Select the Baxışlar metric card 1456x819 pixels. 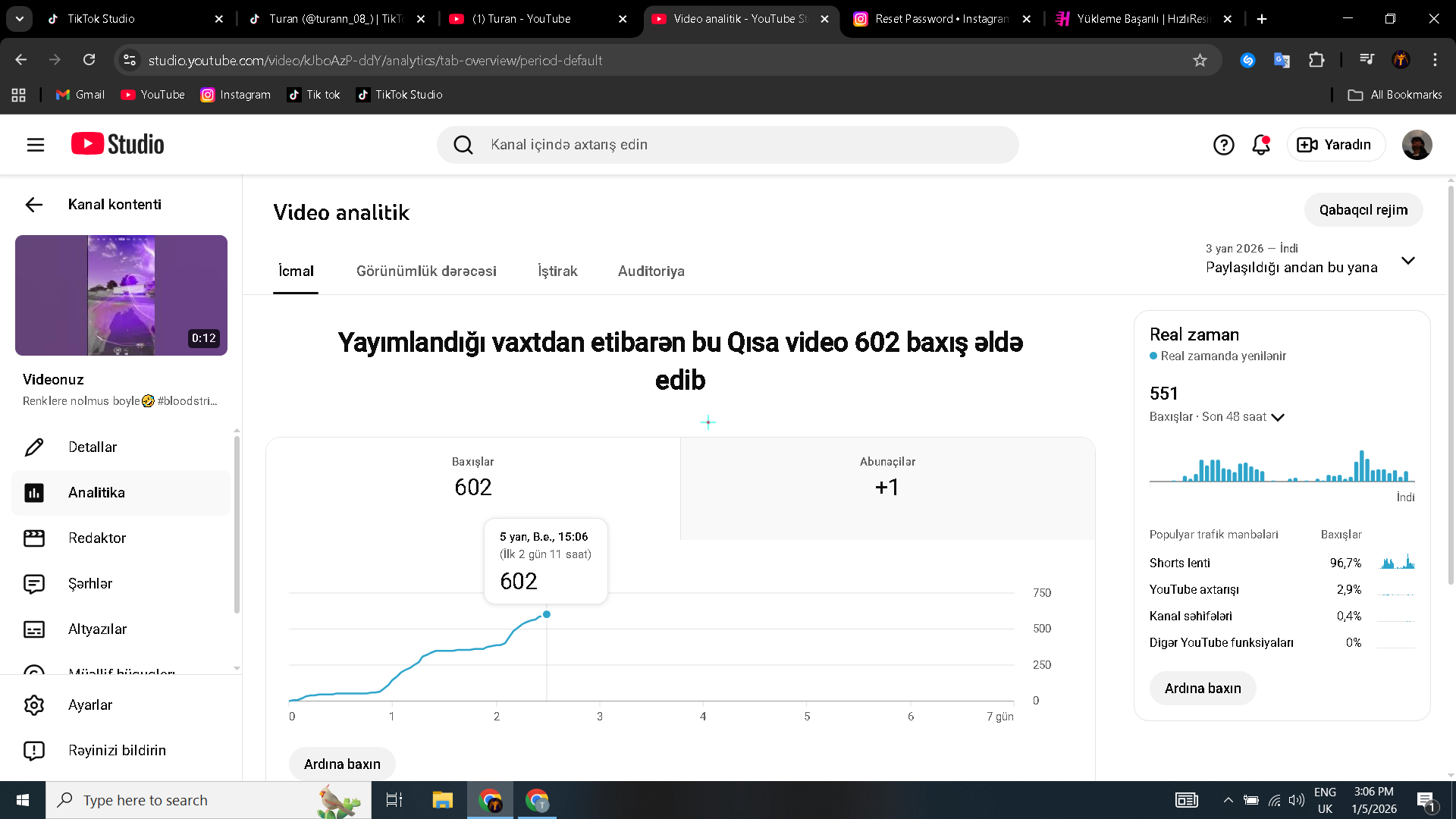pos(473,488)
